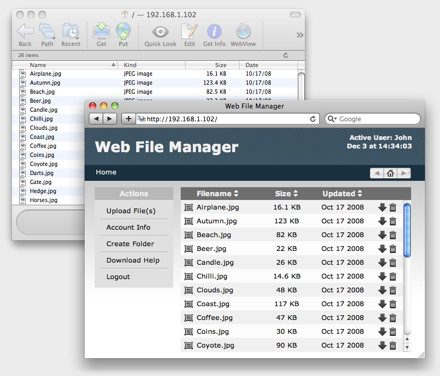Image resolution: width=440 pixels, height=376 pixels.
Task: Sort web list by Updated header
Action: [x=342, y=194]
